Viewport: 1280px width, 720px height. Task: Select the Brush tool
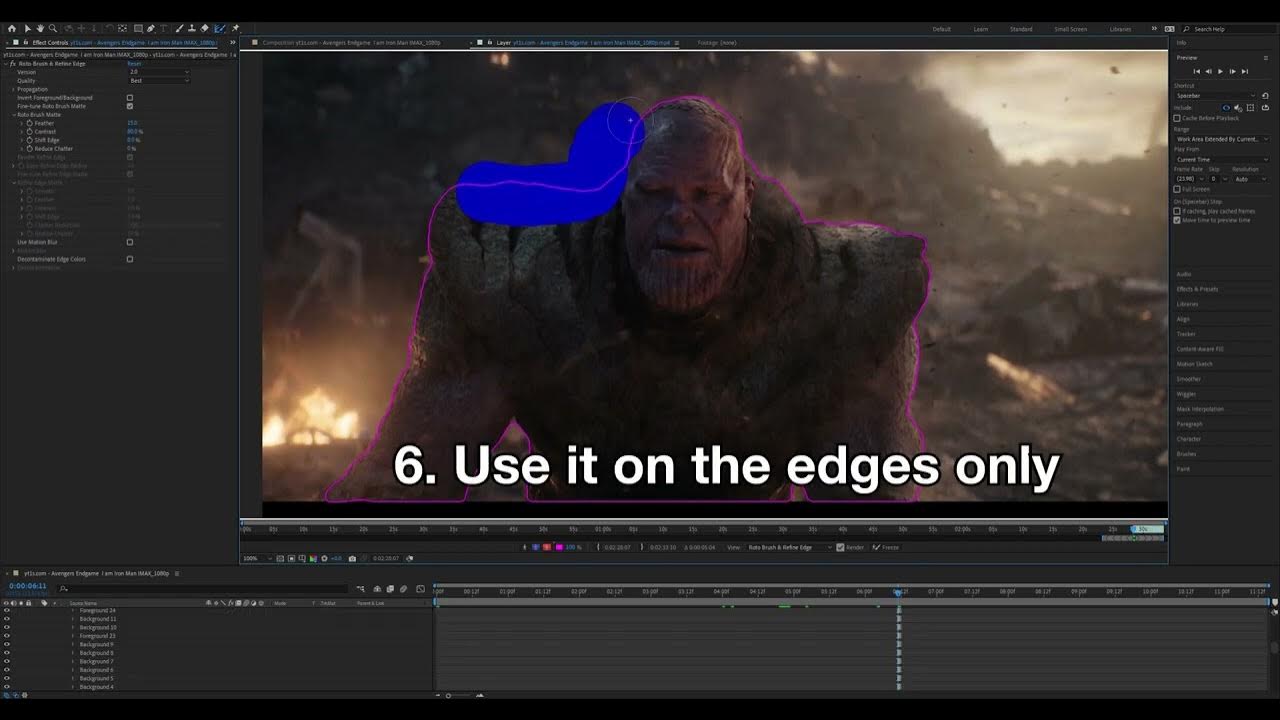(x=179, y=29)
